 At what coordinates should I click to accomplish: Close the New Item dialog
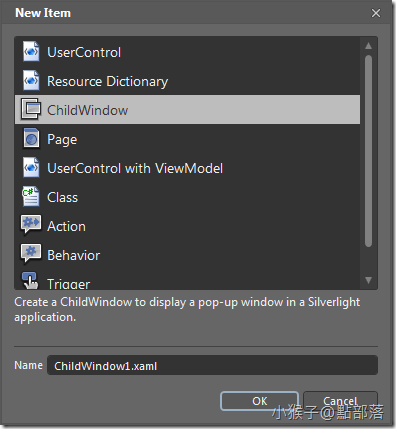tap(376, 13)
